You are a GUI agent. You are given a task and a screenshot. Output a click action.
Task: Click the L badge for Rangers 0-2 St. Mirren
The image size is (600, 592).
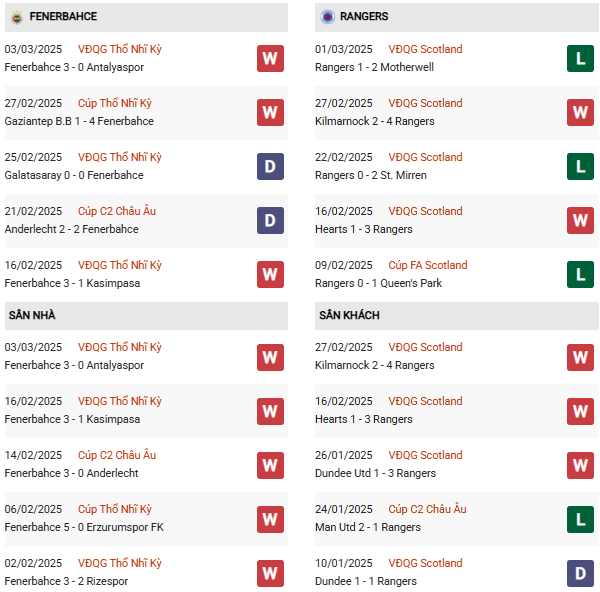(x=580, y=166)
